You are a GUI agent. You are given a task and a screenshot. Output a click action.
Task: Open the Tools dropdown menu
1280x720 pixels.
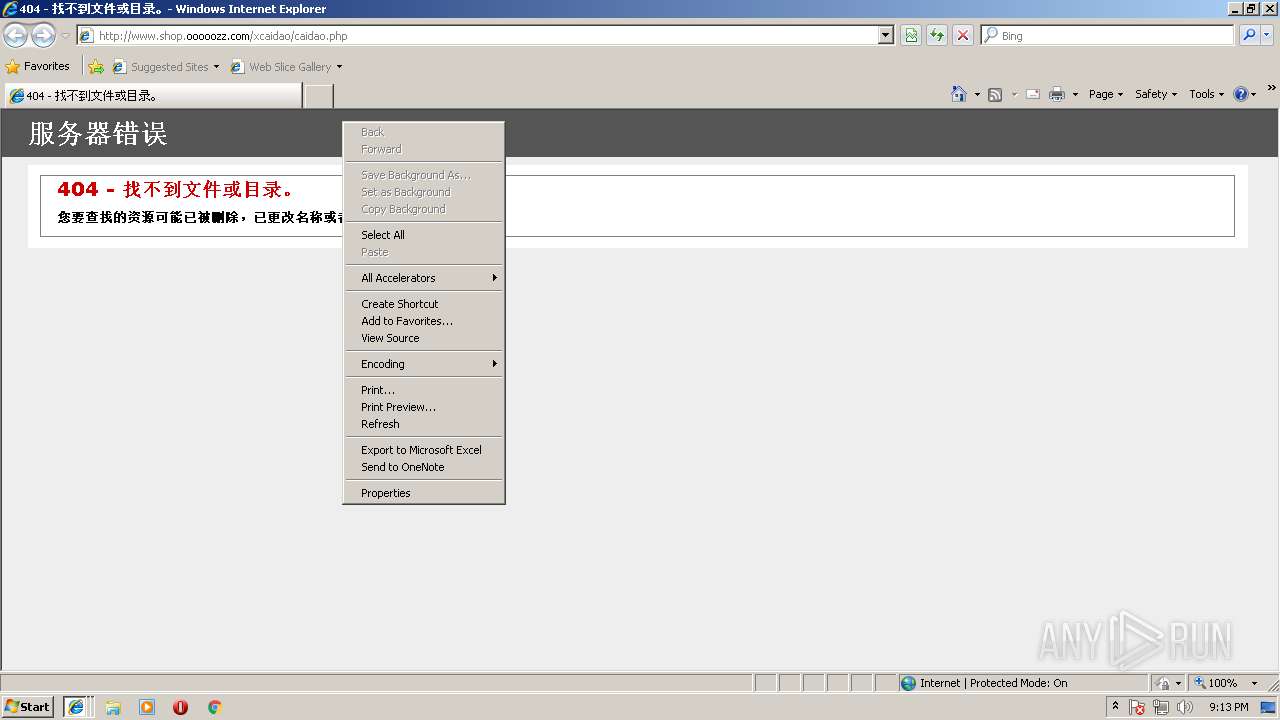[x=1207, y=94]
